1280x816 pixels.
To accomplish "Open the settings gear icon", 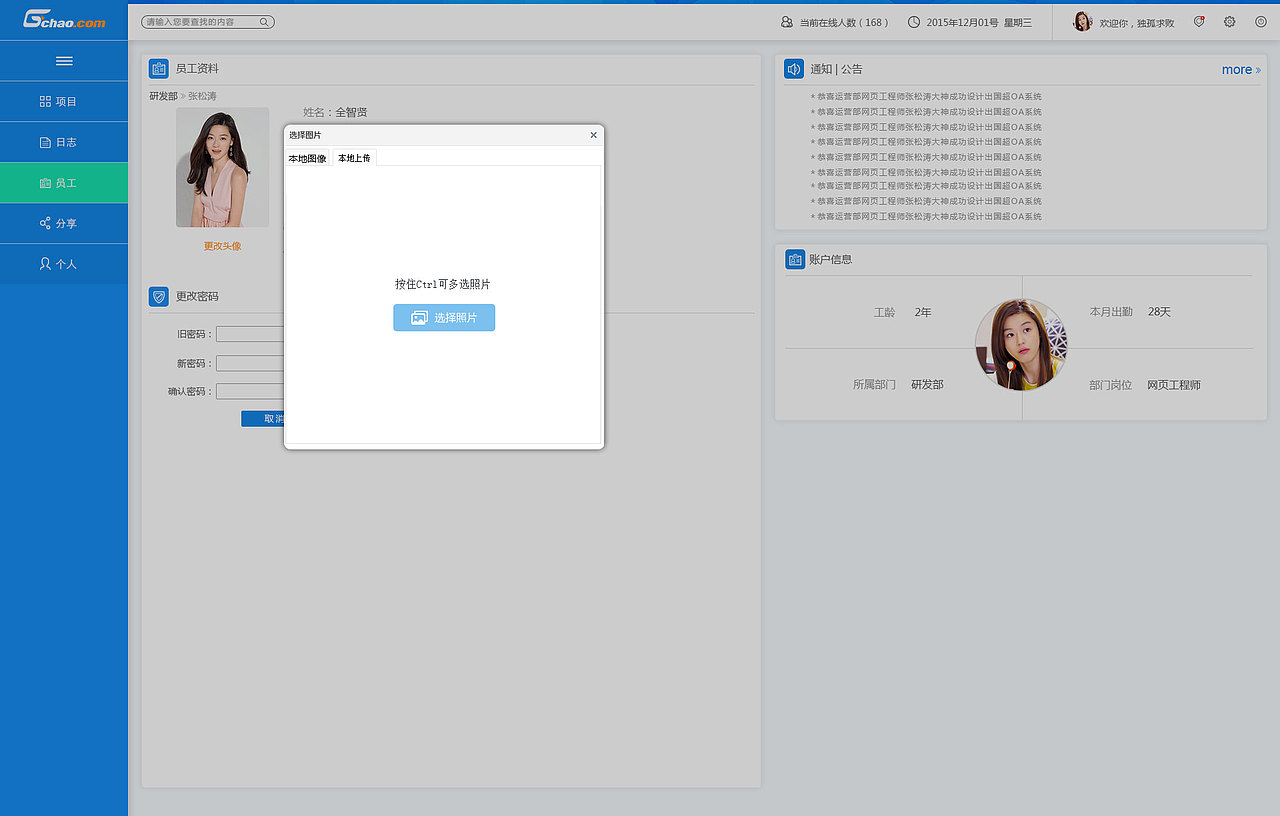I will [x=1230, y=22].
